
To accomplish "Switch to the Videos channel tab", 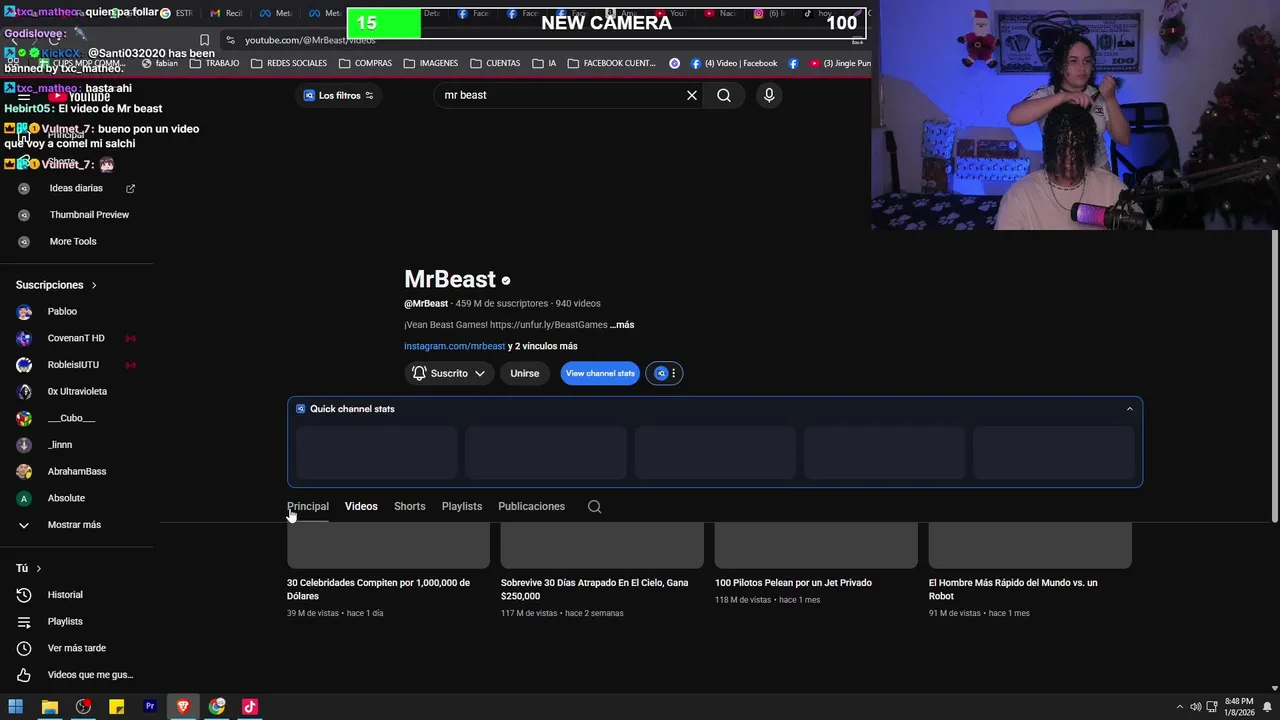I will pos(361,506).
